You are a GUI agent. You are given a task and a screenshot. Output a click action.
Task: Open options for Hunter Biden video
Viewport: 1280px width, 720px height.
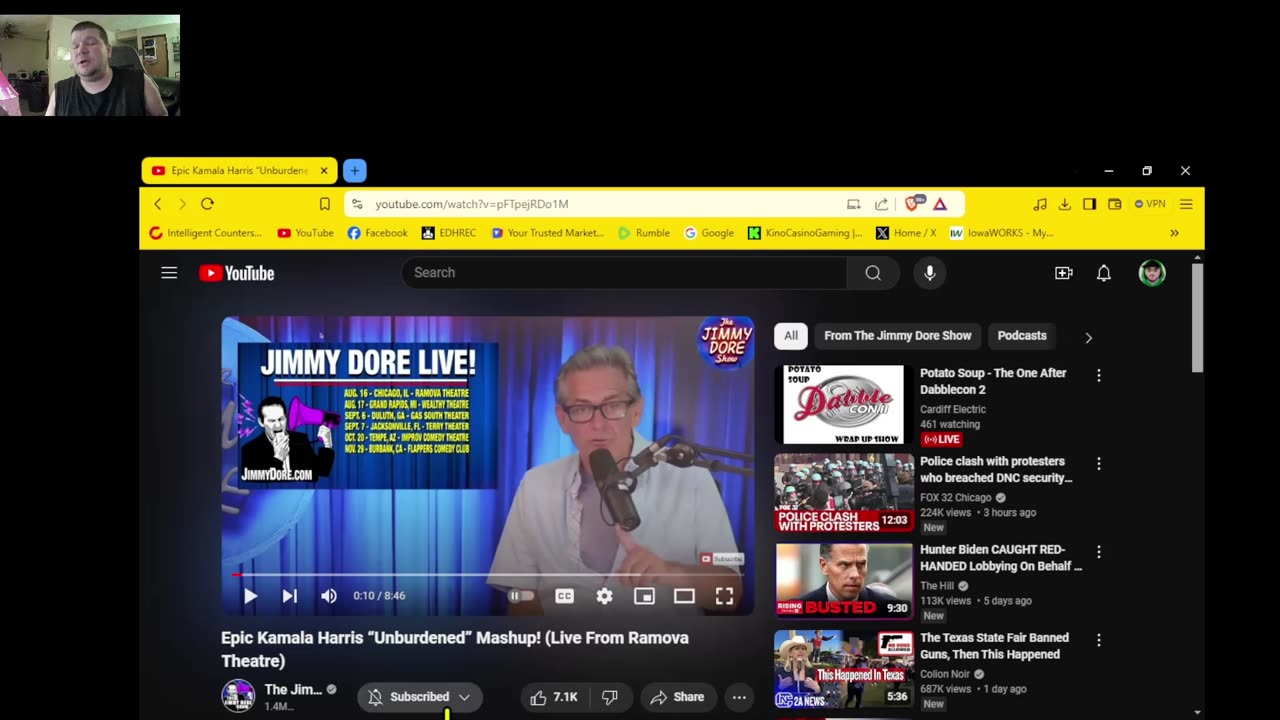tap(1099, 552)
